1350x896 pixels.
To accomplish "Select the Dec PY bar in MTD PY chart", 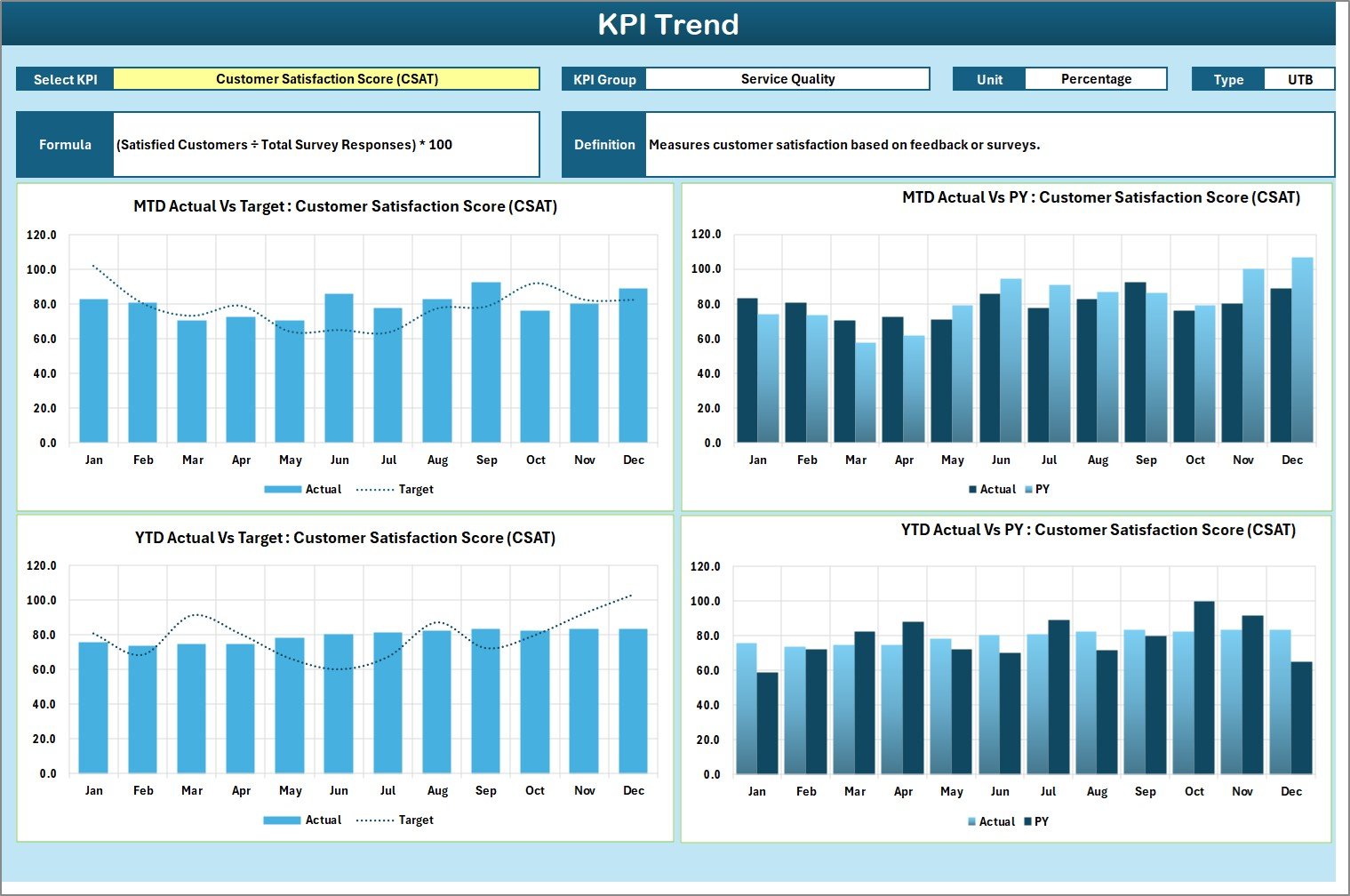I will (1302, 350).
